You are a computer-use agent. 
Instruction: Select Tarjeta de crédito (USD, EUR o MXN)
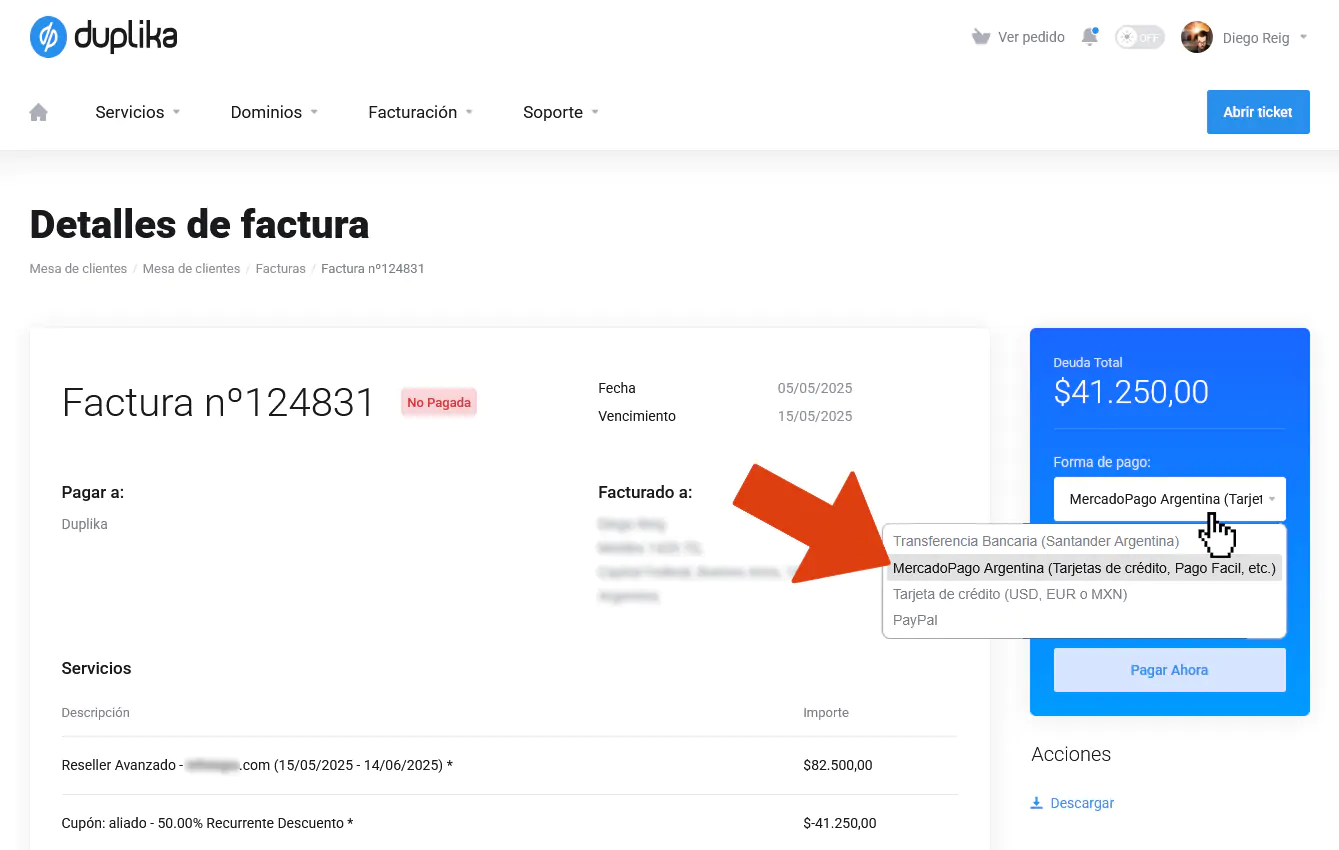point(1009,594)
